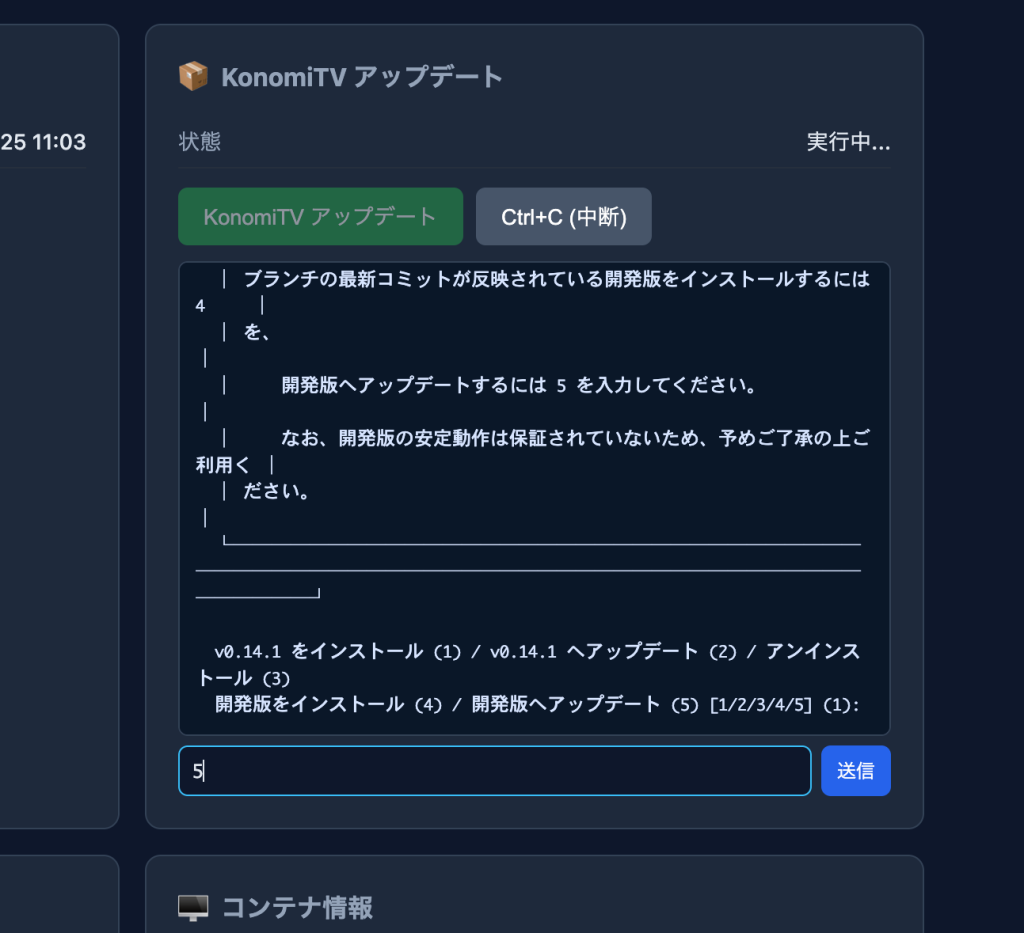Click the 11:03 timestamp in the left card

tap(59, 142)
